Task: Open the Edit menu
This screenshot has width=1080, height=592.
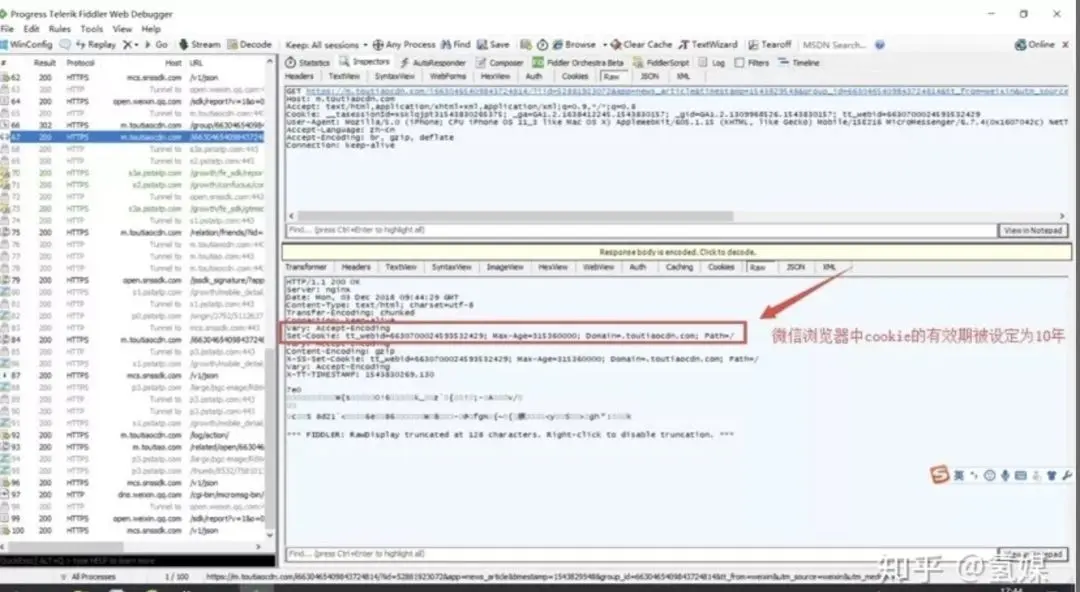Action: click(32, 29)
